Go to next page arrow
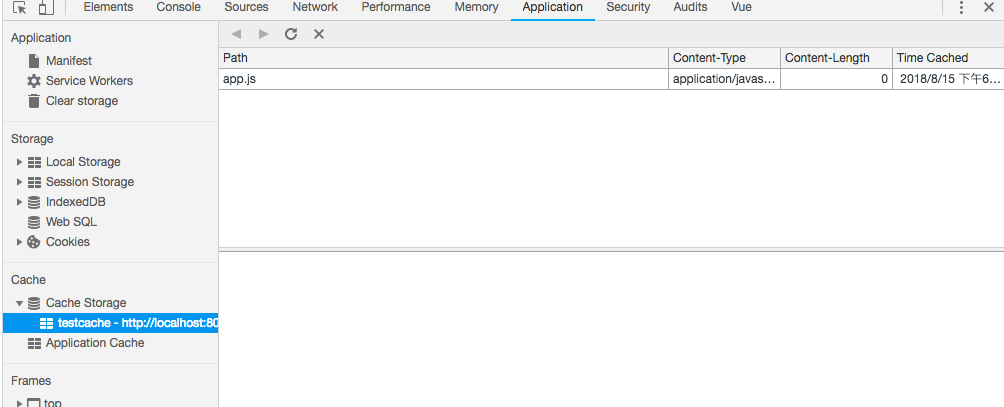This screenshot has height=407, width=1004. coord(263,34)
